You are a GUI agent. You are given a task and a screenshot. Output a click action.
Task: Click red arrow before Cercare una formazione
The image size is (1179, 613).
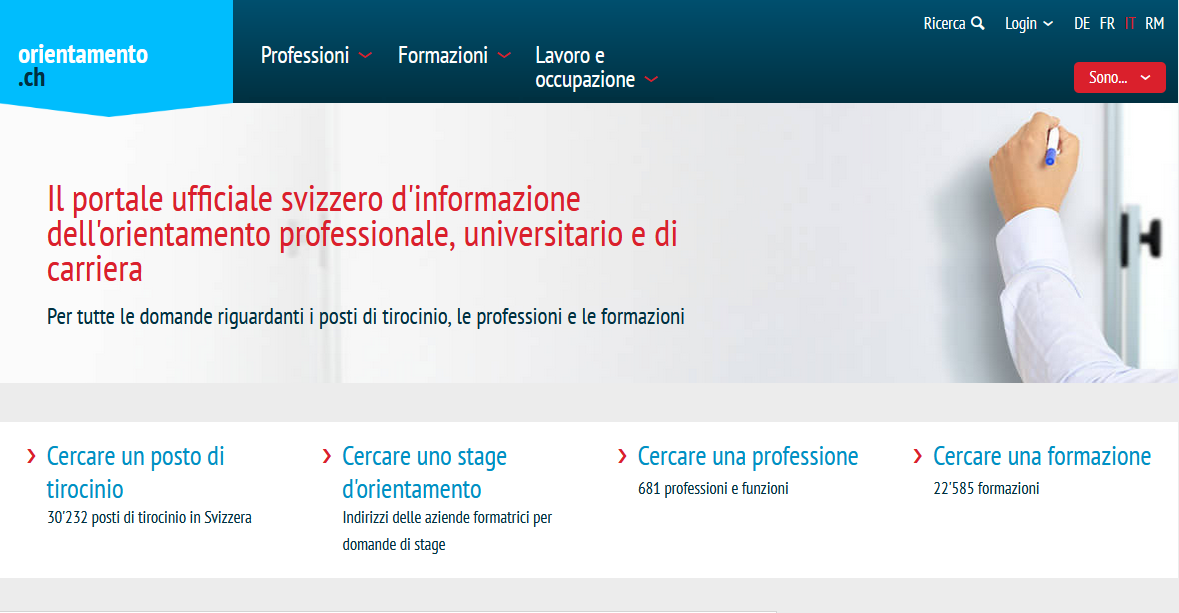pyautogui.click(x=918, y=457)
